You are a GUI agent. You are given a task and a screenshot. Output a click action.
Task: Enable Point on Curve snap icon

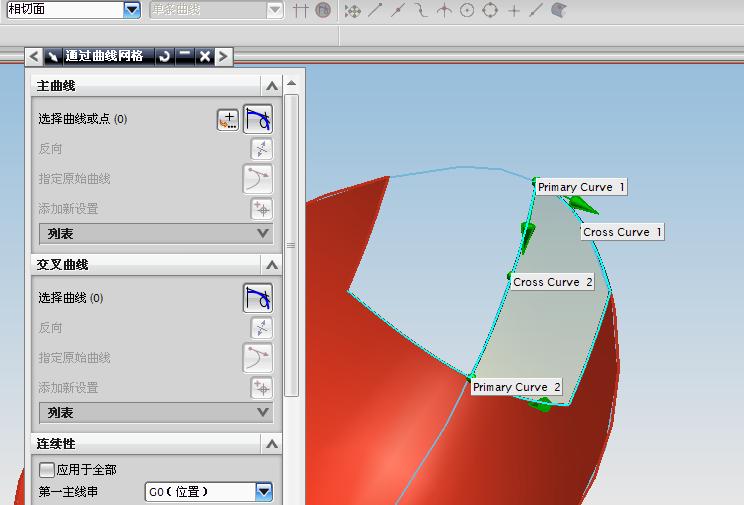coord(536,10)
